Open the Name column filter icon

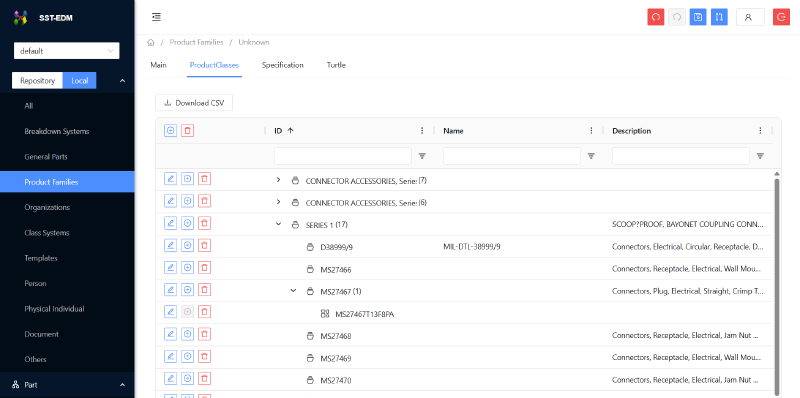(x=591, y=156)
